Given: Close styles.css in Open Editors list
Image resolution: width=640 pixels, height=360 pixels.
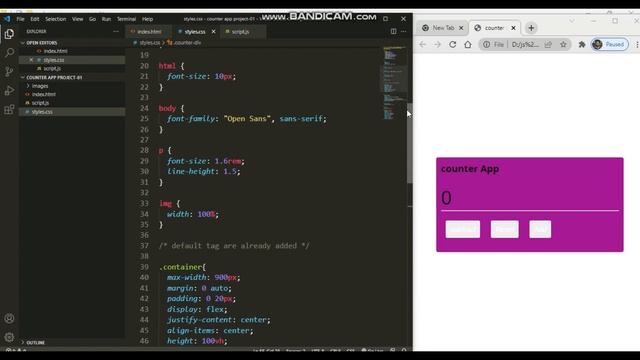Looking at the screenshot, I should [31, 60].
